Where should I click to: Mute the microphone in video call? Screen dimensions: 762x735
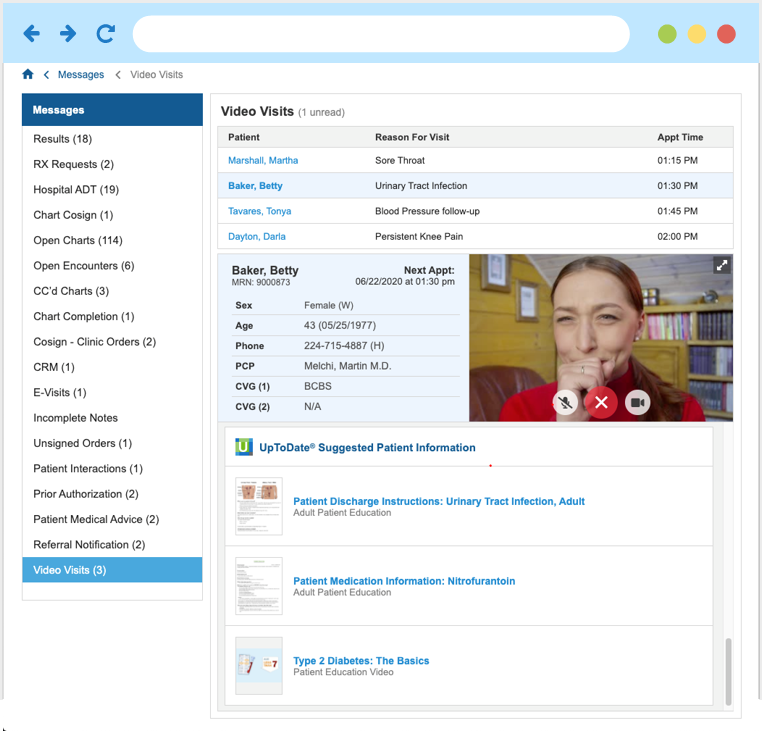tap(565, 402)
